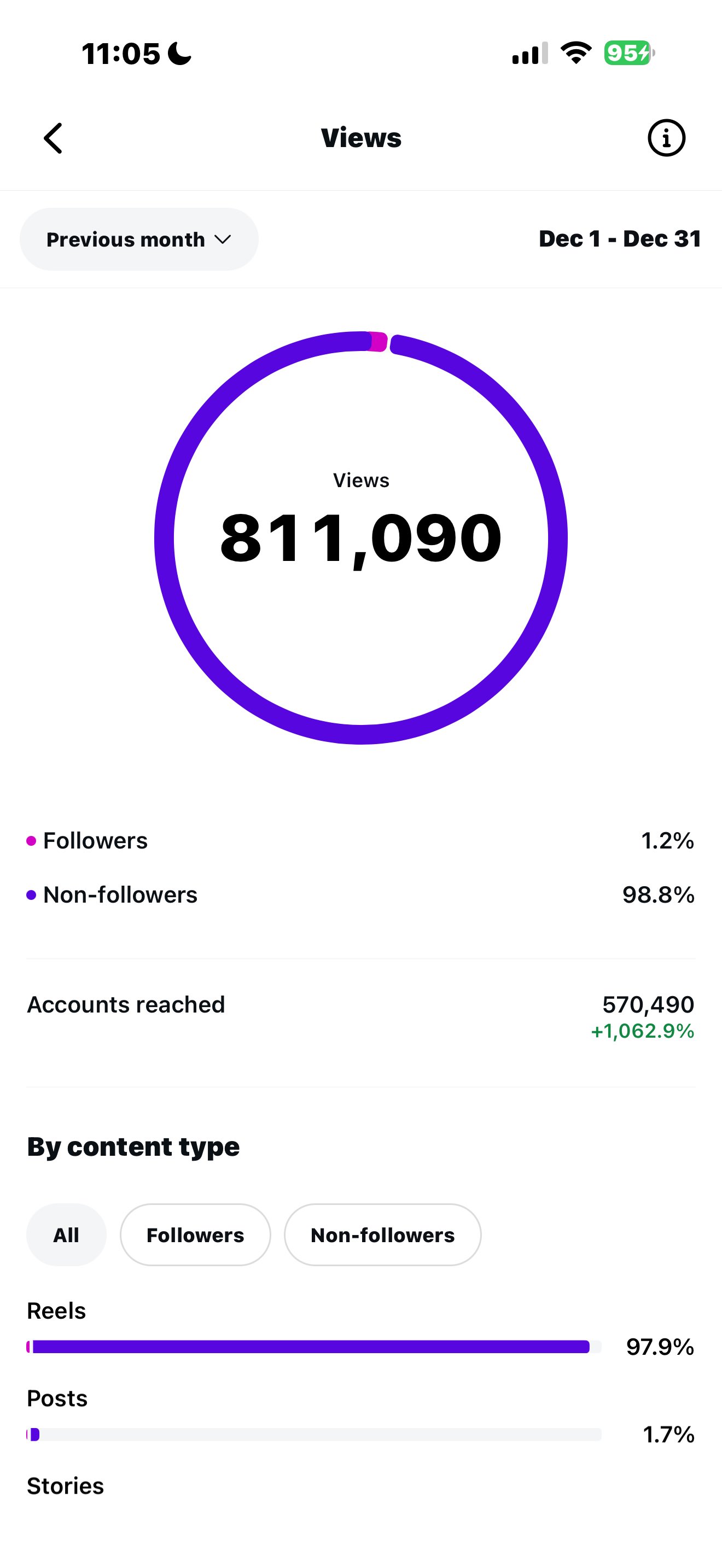Select the All content filter
Screen dimensions: 722x1568
pos(66,1234)
